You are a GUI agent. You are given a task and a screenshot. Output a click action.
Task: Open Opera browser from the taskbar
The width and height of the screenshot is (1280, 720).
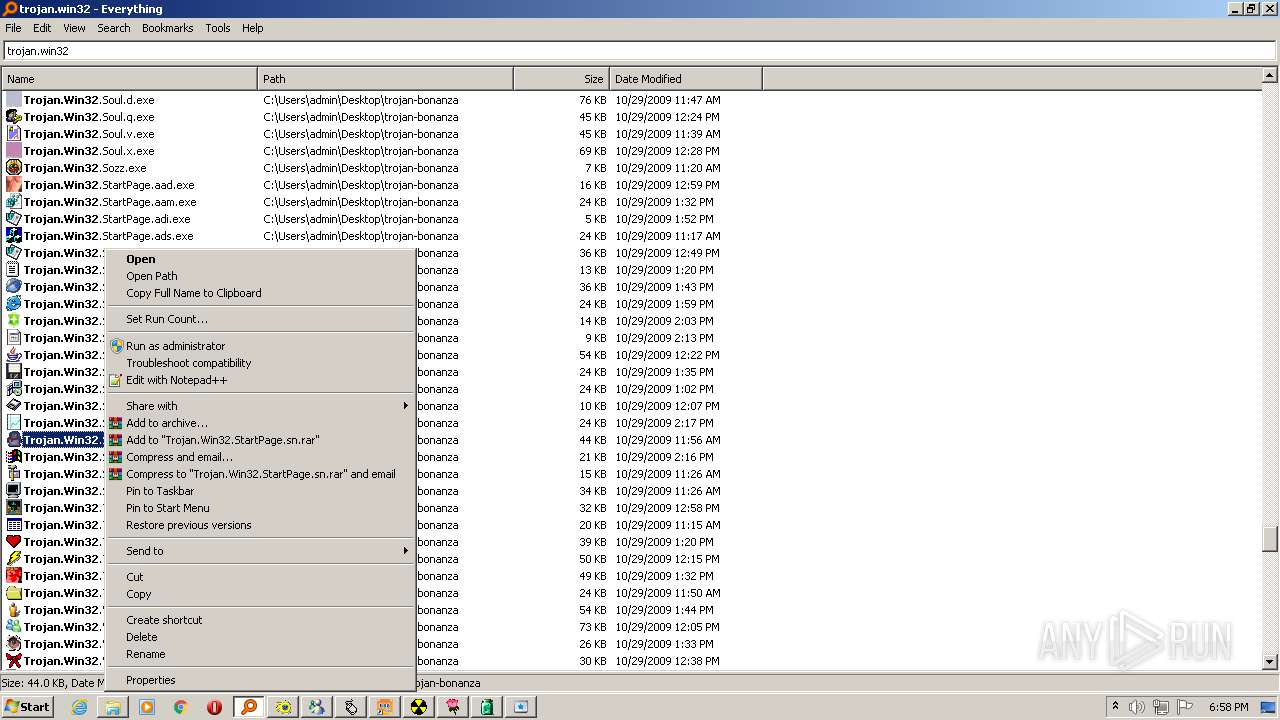214,707
